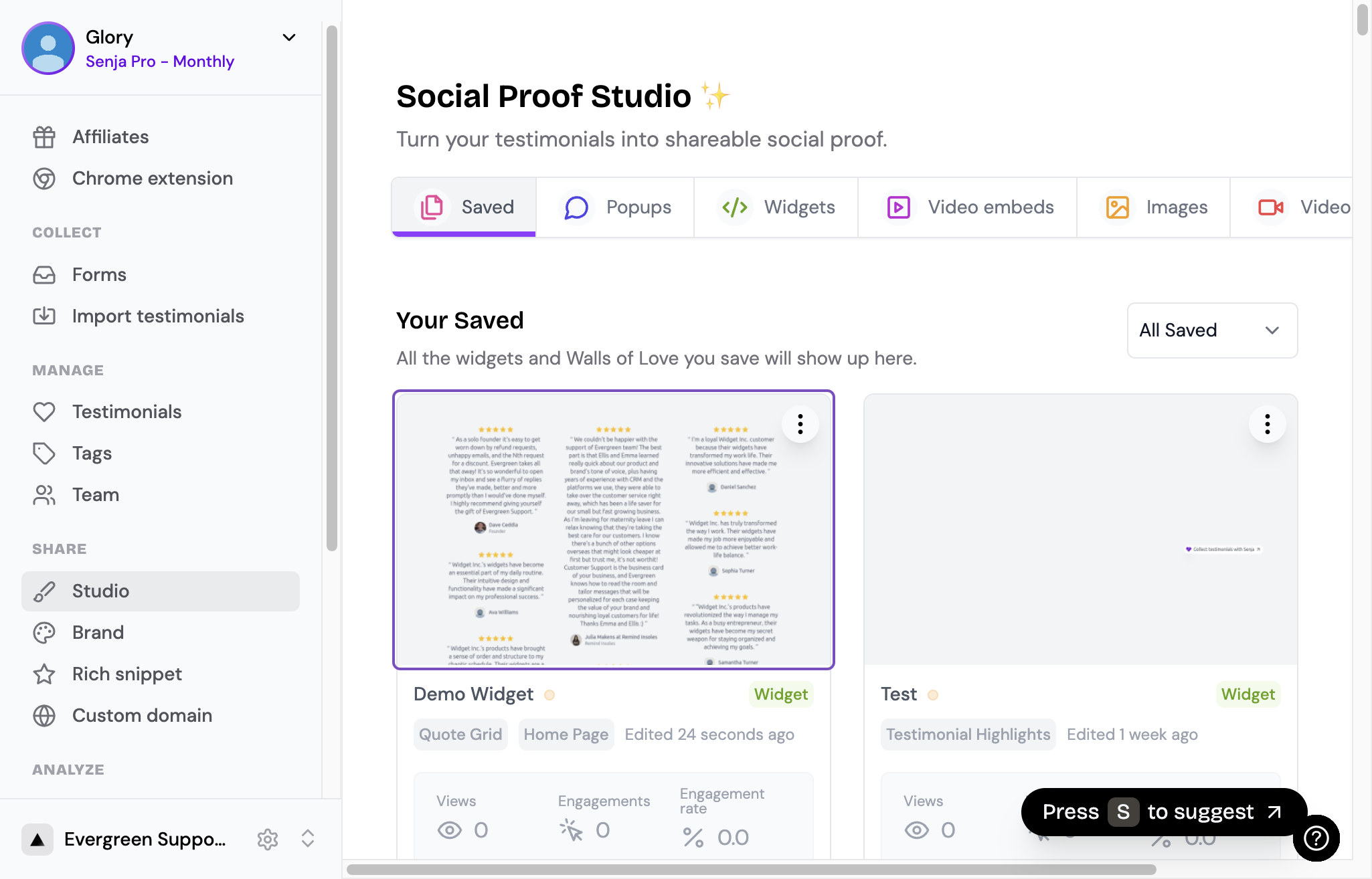Click the horizontal scrollbar at bottom

(752, 870)
